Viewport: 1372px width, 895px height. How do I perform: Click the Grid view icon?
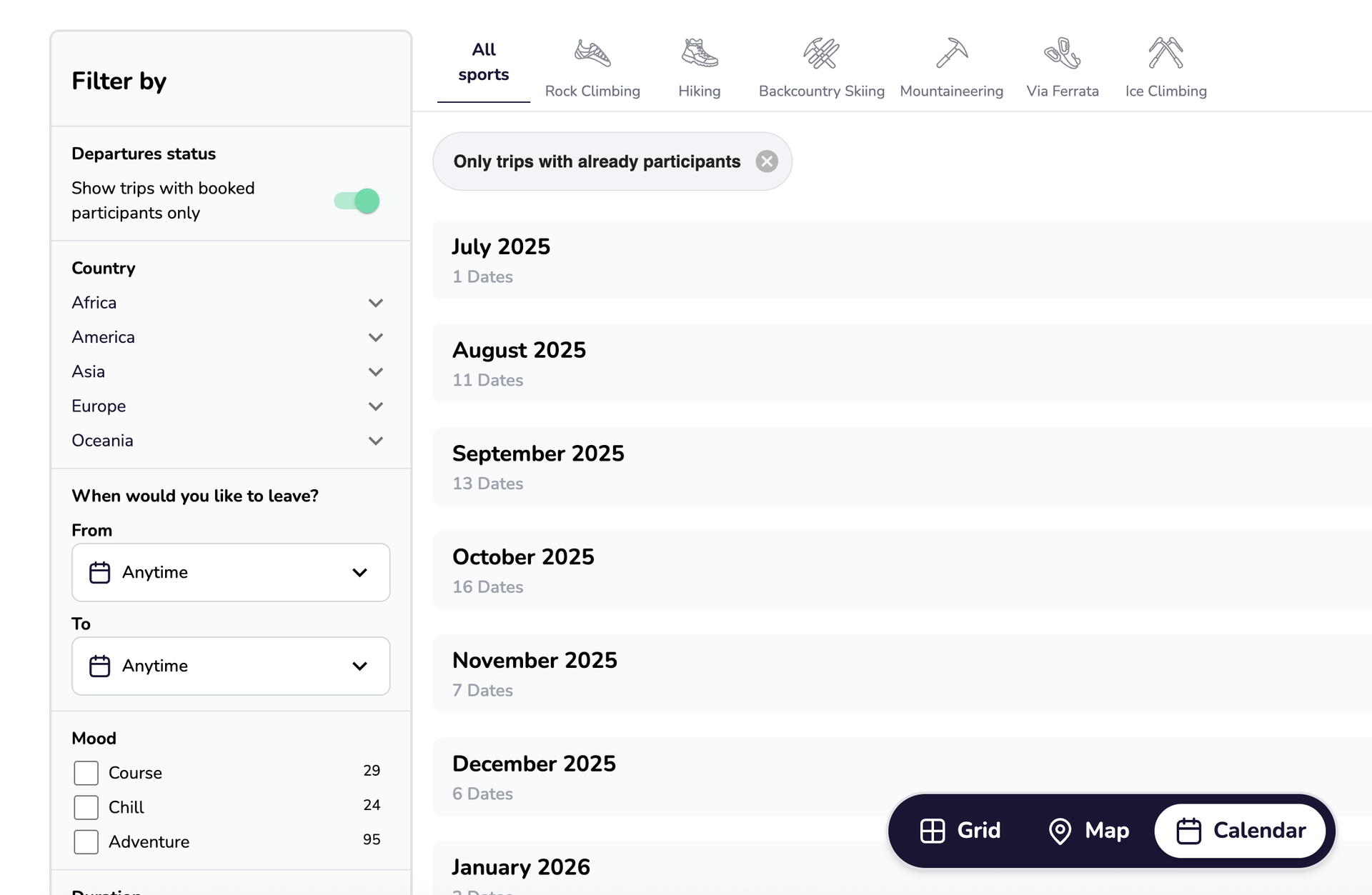coord(933,831)
